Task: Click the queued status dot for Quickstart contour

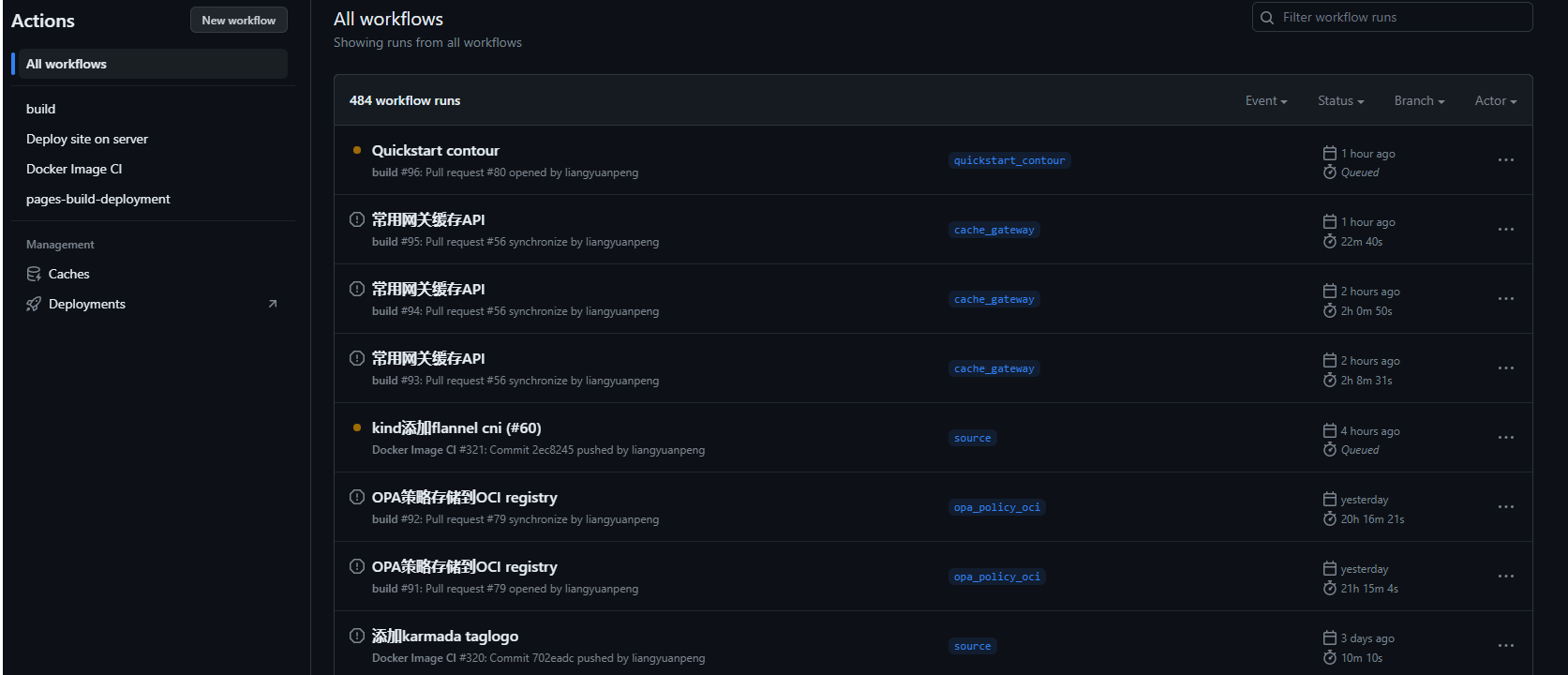Action: click(357, 150)
